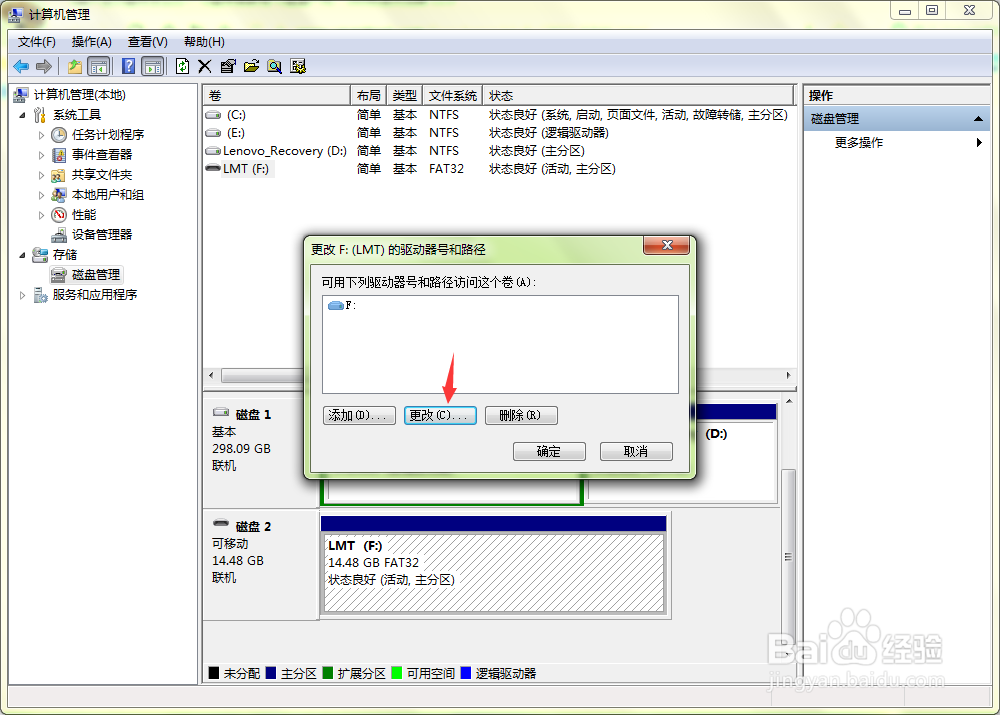Click the Disk 1 (磁盘 1) label
The width and height of the screenshot is (1000, 715).
(253, 415)
